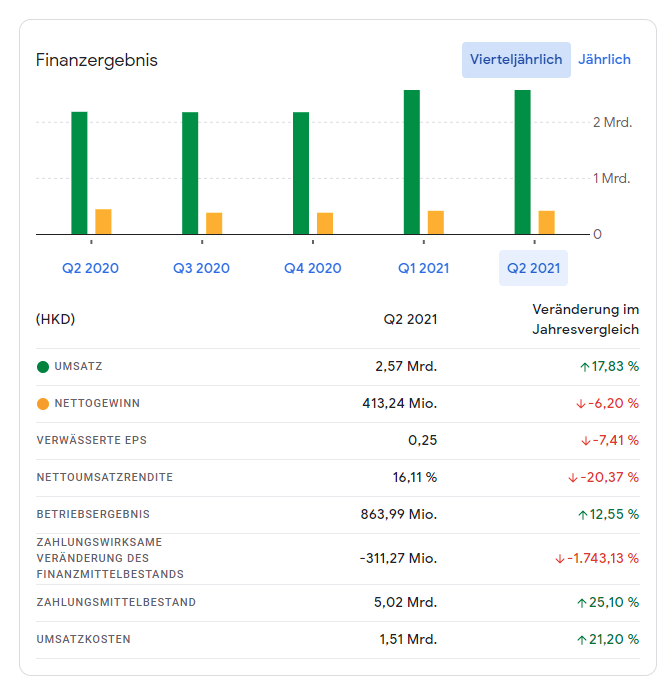Click the orange Q4 2020 net income bar
670x681 pixels.
325,224
